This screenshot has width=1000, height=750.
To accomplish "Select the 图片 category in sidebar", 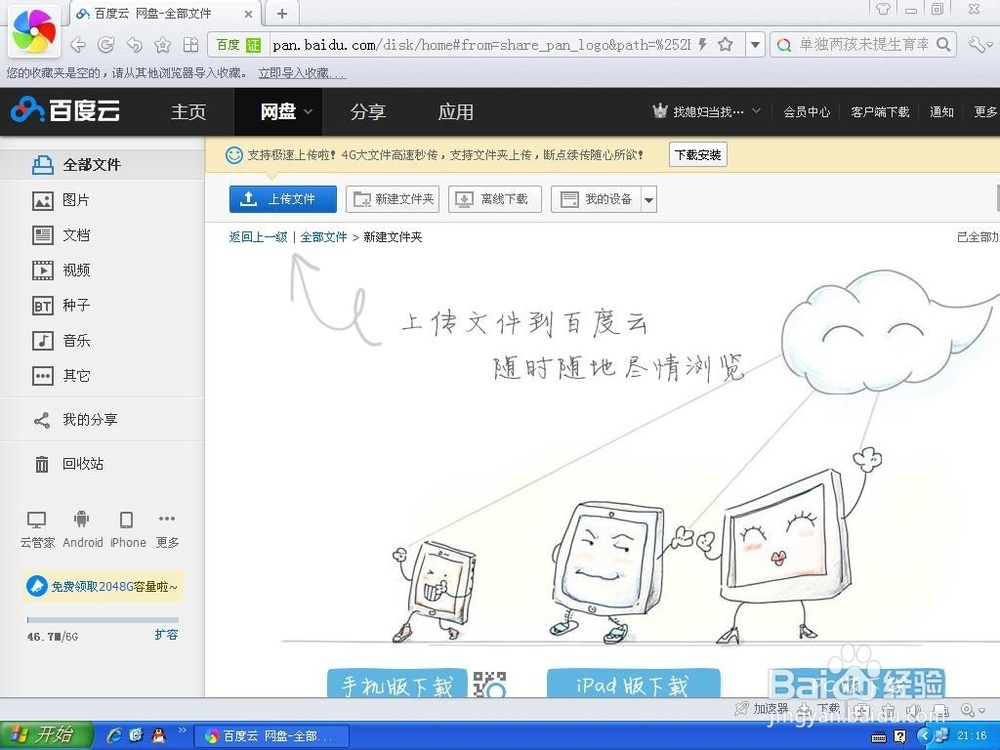I will click(42, 199).
